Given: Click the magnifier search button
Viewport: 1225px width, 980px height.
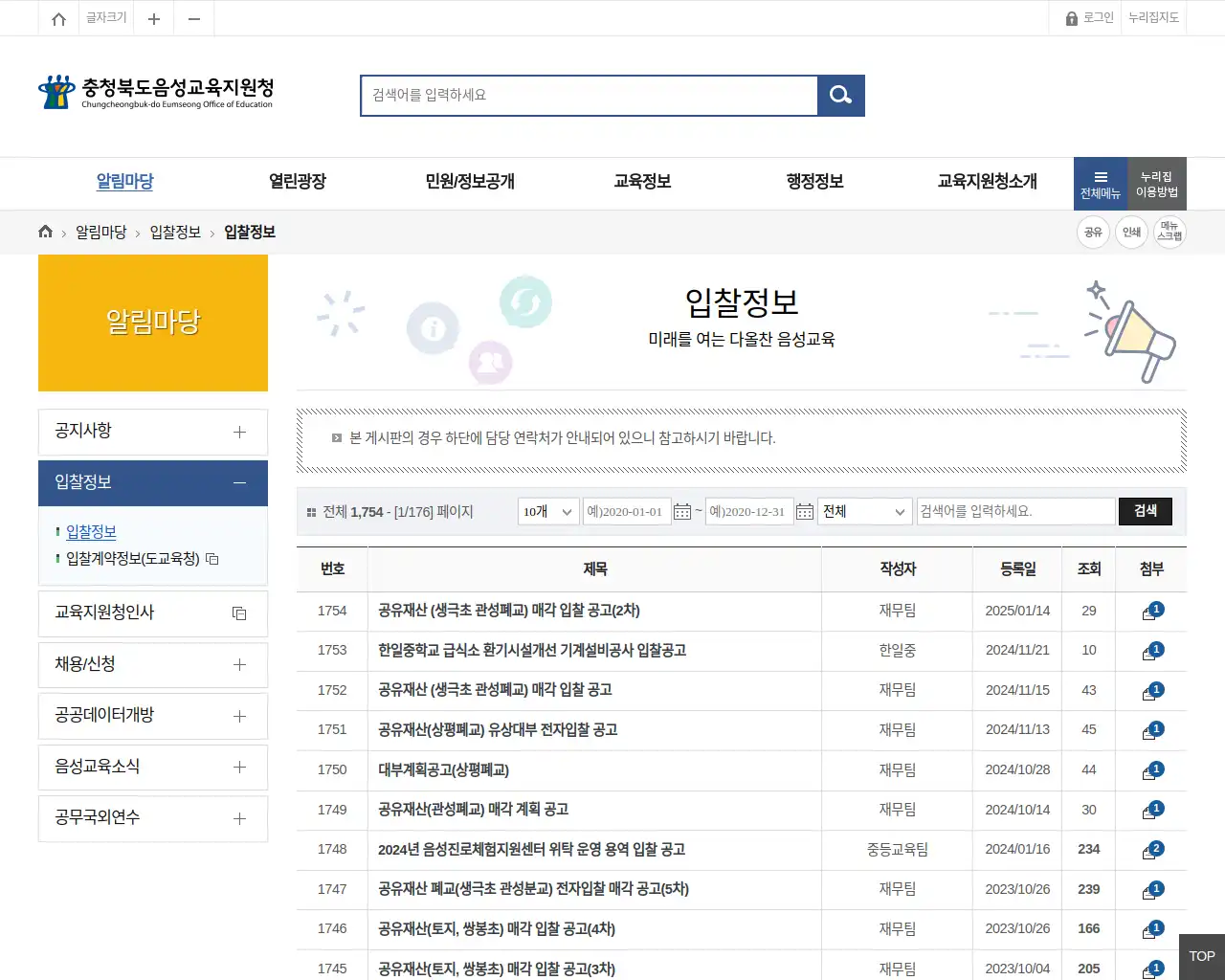Looking at the screenshot, I should click(841, 96).
